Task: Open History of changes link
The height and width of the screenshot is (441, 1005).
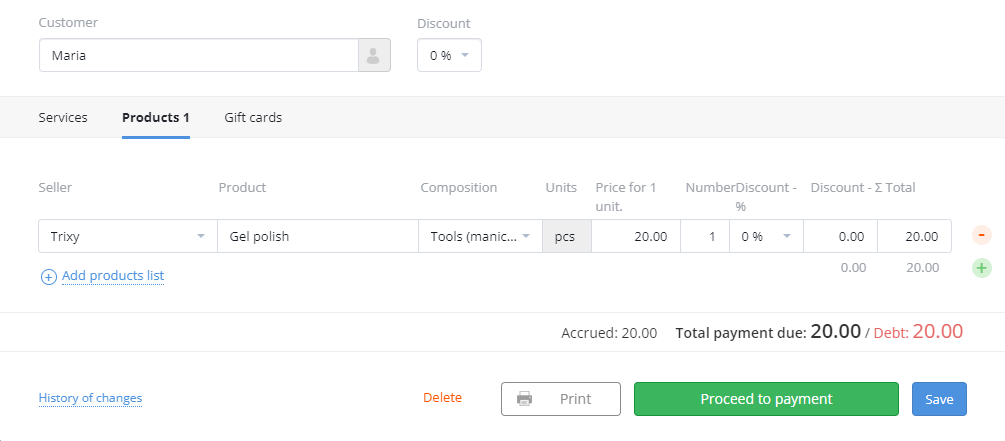Action: pyautogui.click(x=90, y=397)
